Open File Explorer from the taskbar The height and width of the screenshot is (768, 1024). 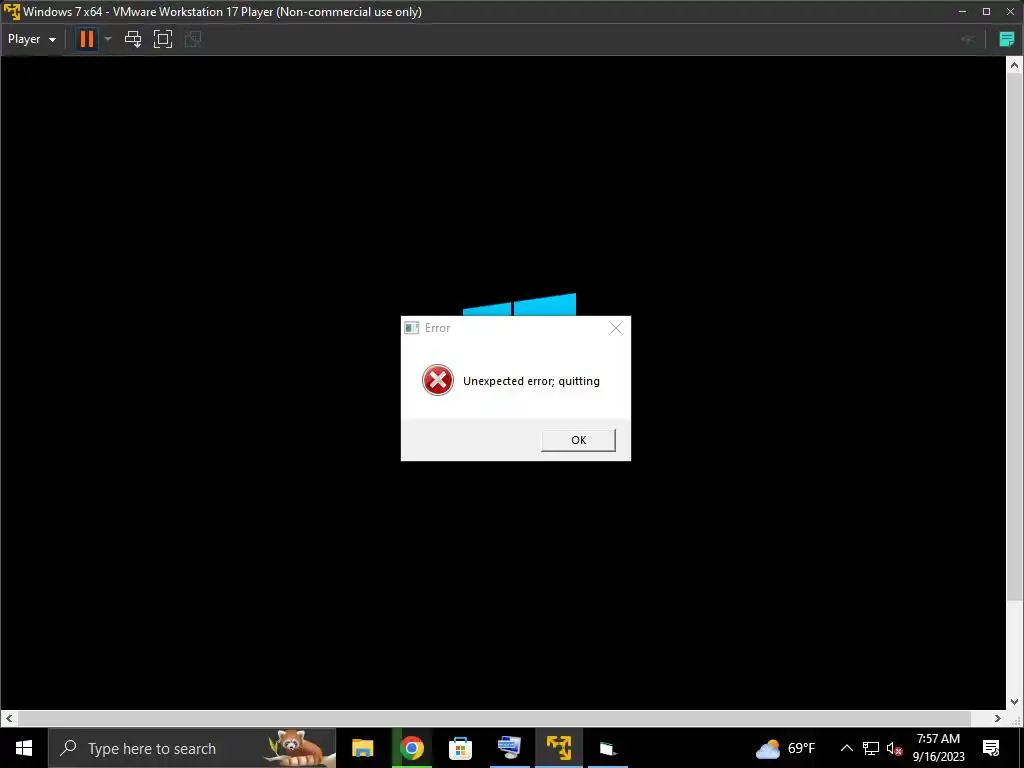pos(362,748)
